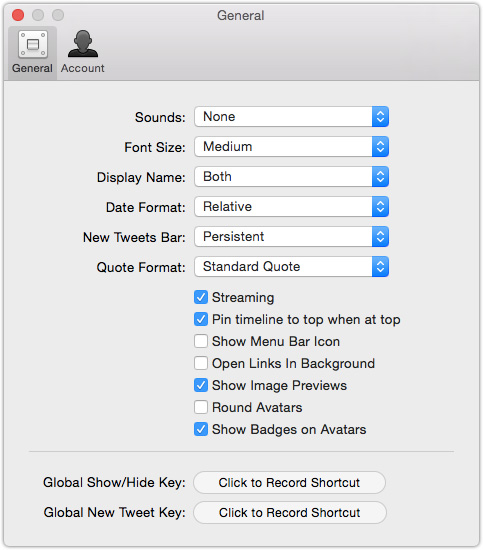Click the Display Name: label

(141, 177)
